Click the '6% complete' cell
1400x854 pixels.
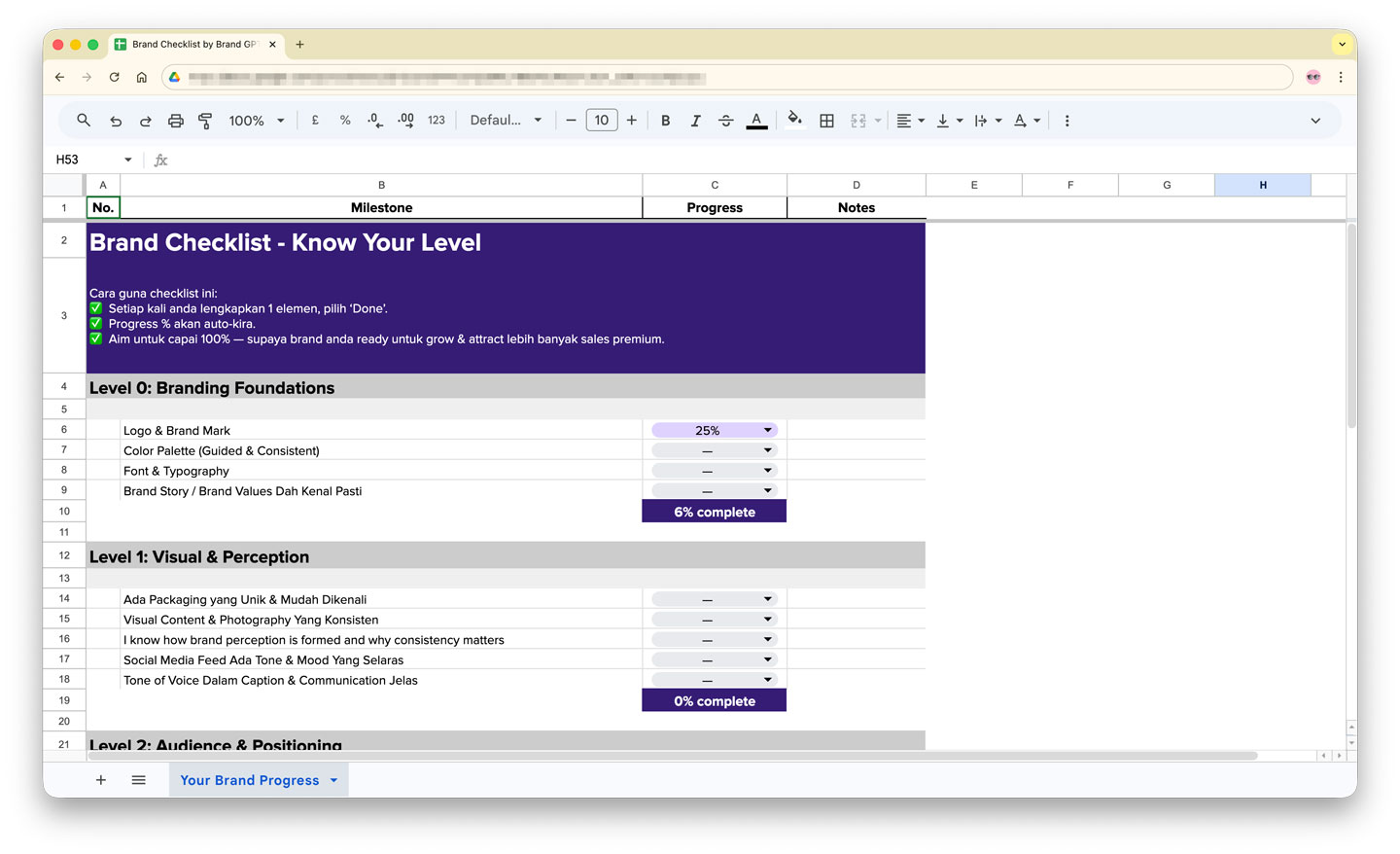(715, 512)
